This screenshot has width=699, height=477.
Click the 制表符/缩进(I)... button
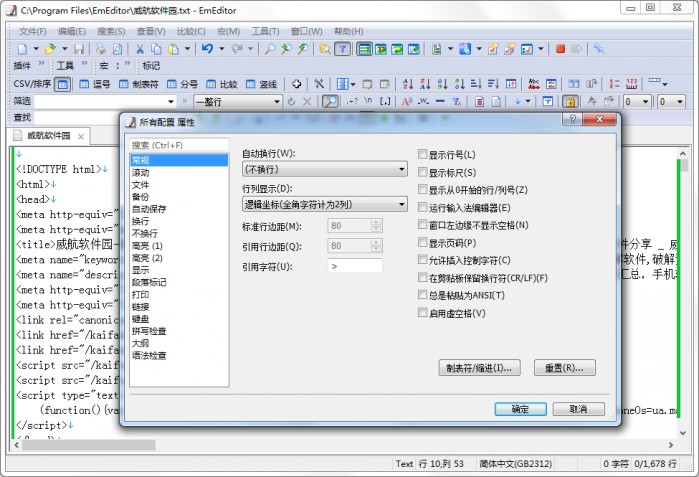coord(479,368)
